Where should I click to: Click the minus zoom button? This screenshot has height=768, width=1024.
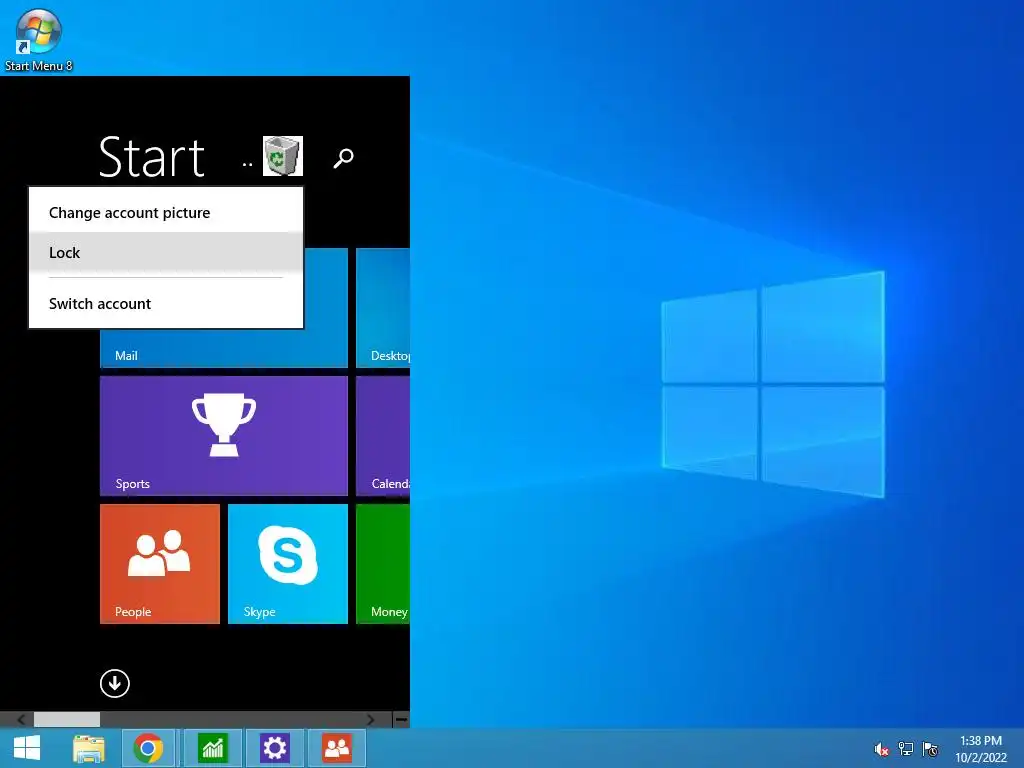tap(402, 720)
